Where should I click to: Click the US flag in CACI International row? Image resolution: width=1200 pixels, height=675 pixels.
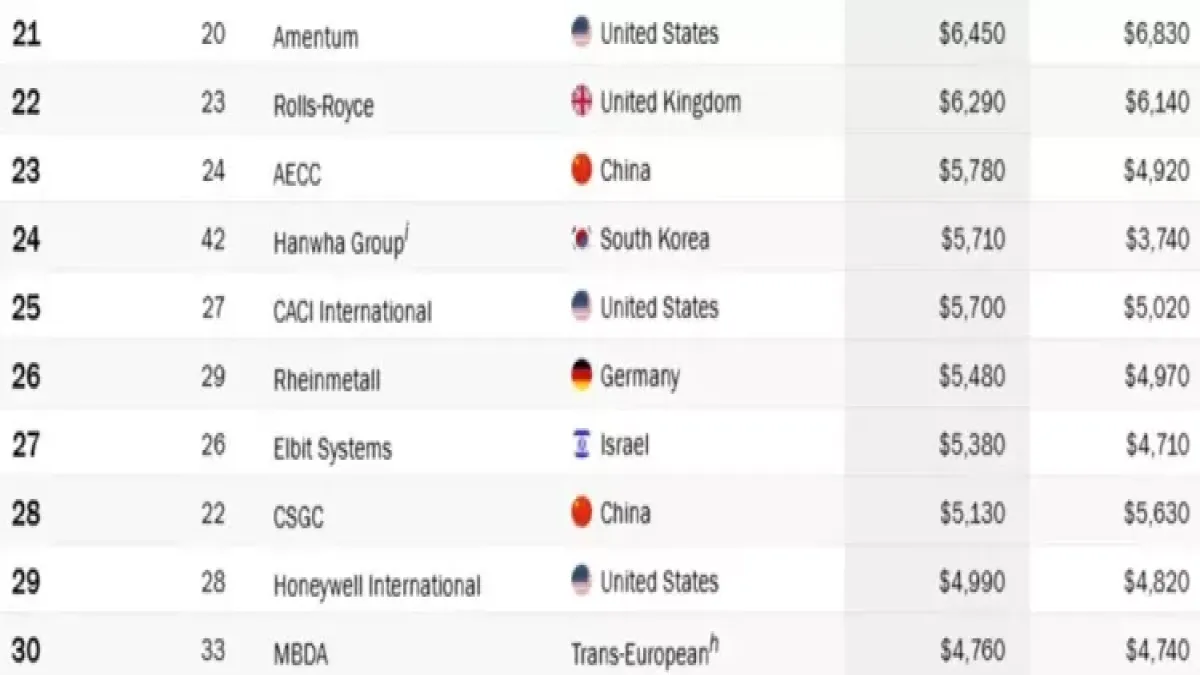tap(581, 307)
